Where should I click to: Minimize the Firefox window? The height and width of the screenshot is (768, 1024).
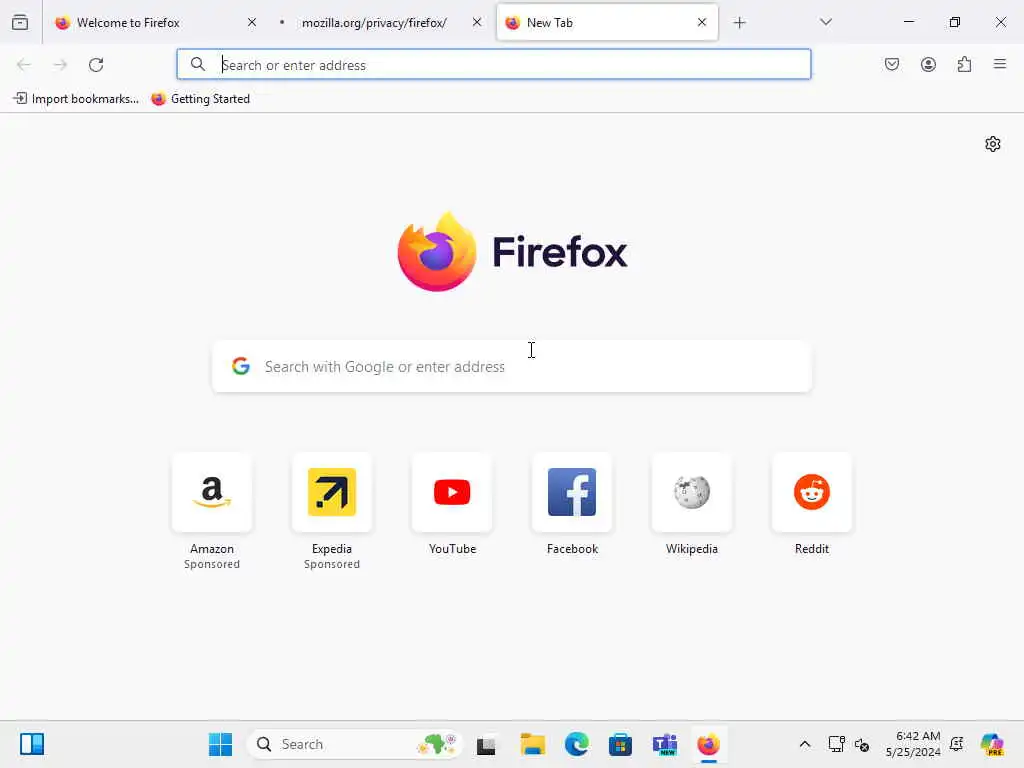908,22
